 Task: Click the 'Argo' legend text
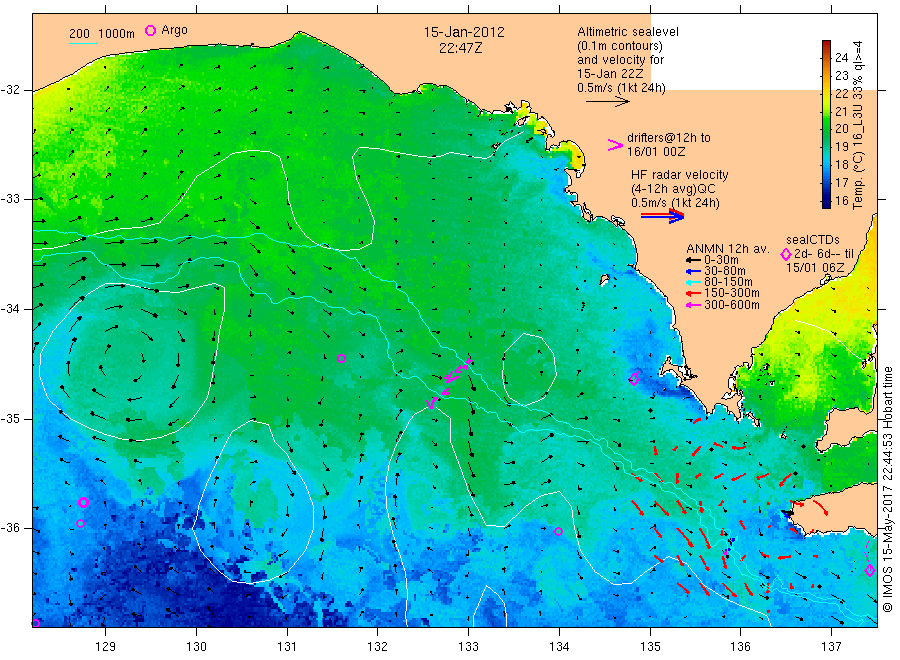174,30
